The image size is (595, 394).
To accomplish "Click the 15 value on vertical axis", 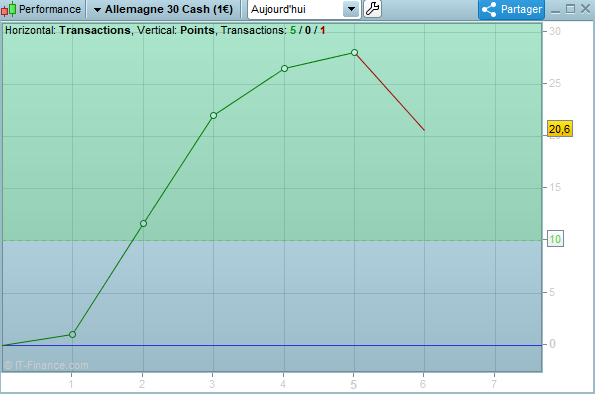I will point(555,188).
